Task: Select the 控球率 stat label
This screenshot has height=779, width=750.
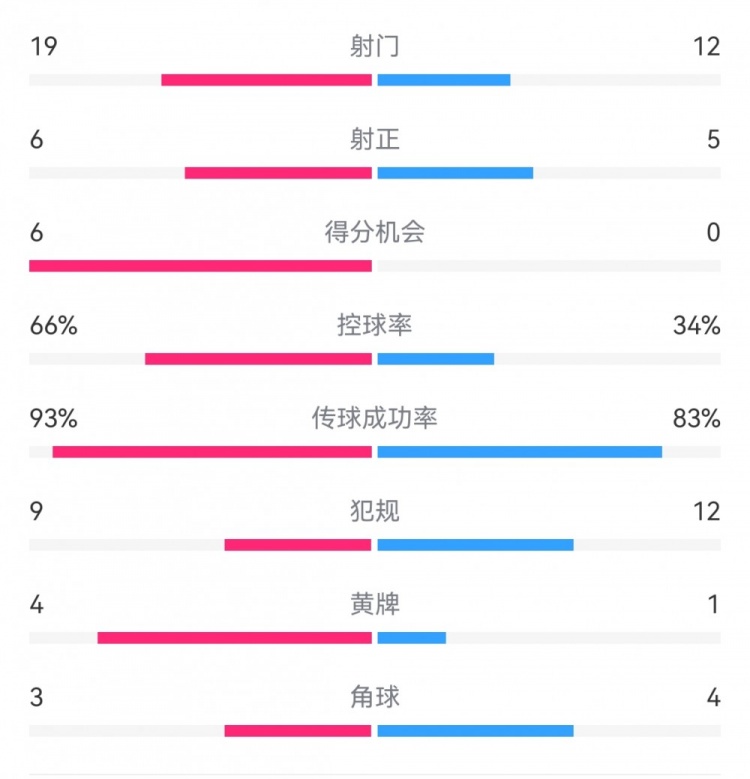Action: [375, 326]
